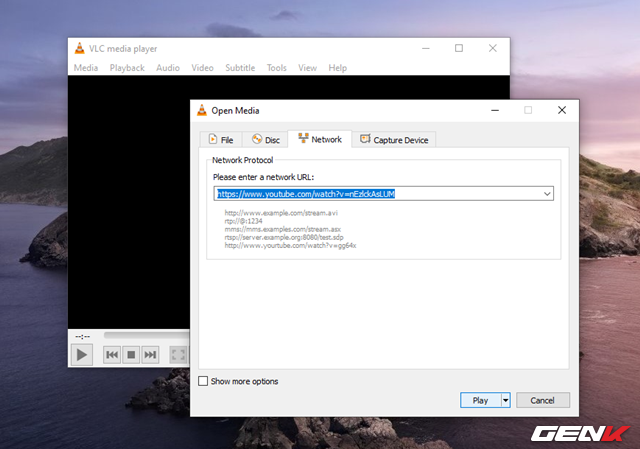Check the Show more options checkbox

pyautogui.click(x=203, y=381)
